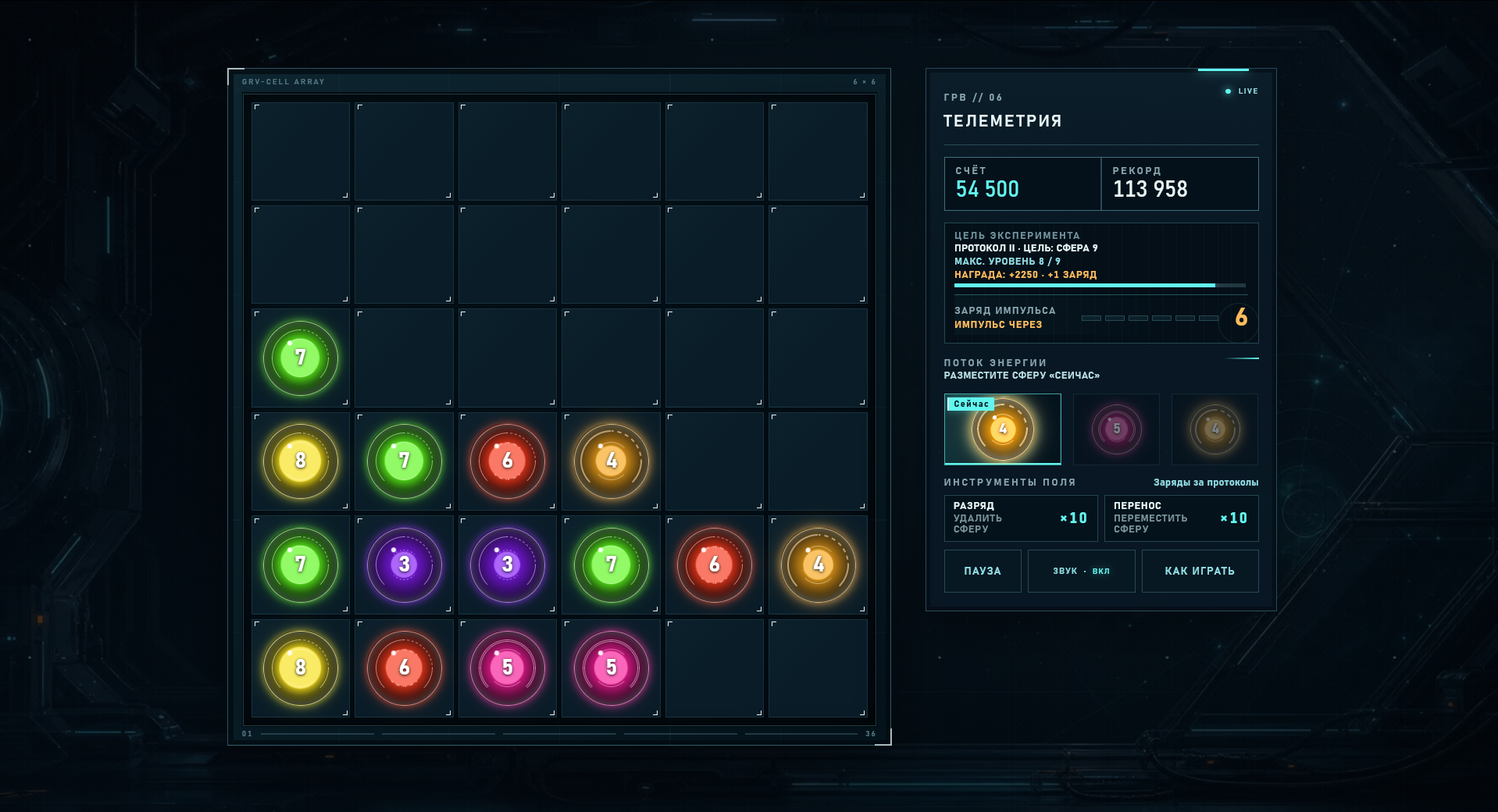Image resolution: width=1498 pixels, height=812 pixels.
Task: Click the «НАГРАДА: +2250 · +1 ЗАРЯД» line
Action: (x=1025, y=275)
